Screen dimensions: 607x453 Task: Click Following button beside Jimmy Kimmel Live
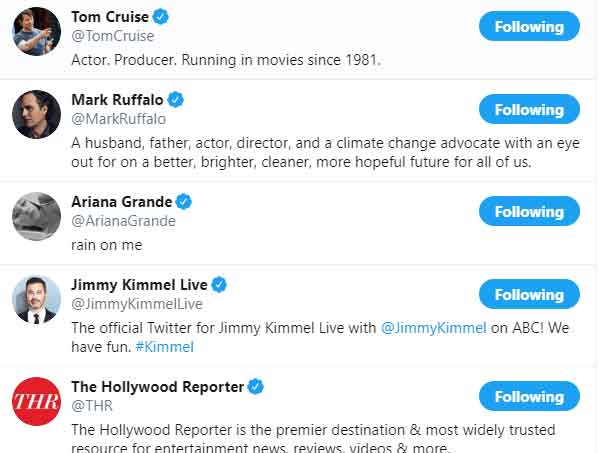tap(529, 294)
